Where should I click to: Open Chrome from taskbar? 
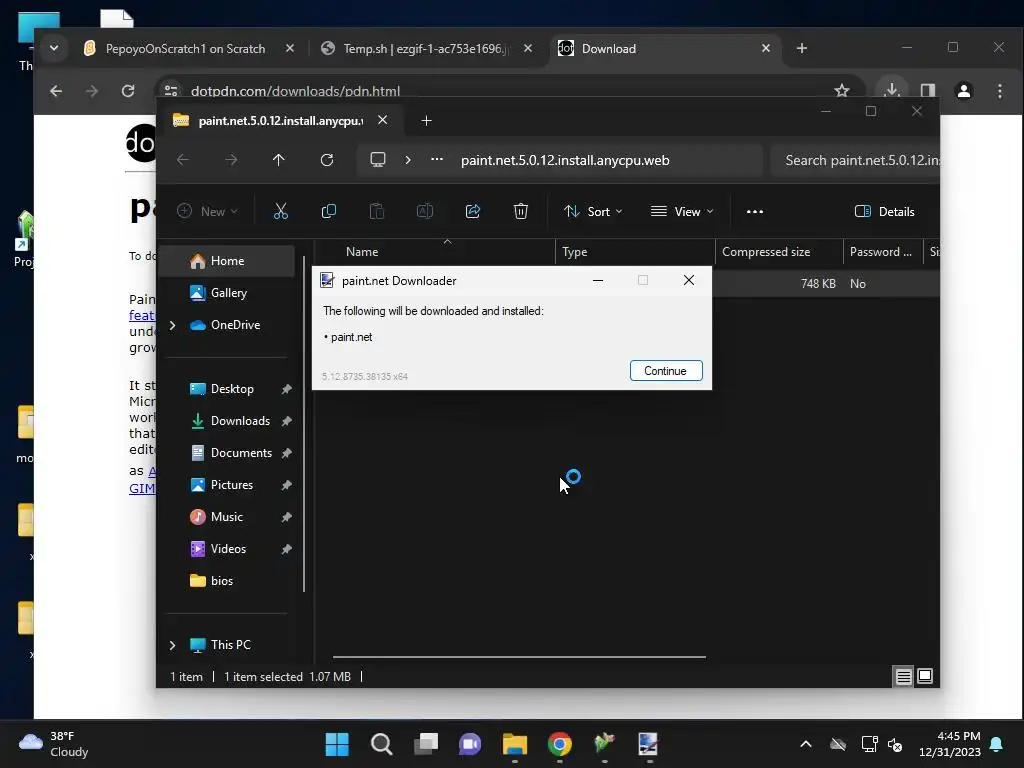coord(560,744)
